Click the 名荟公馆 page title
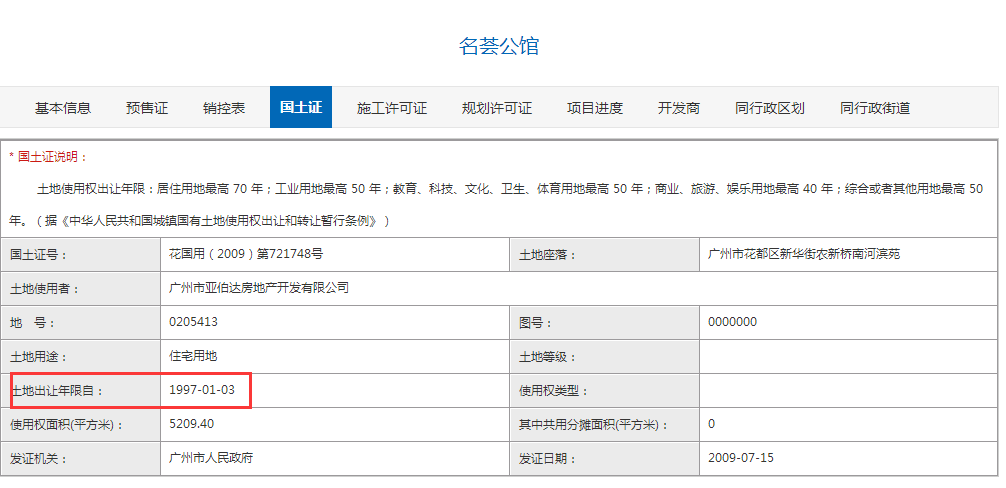 [x=499, y=46]
